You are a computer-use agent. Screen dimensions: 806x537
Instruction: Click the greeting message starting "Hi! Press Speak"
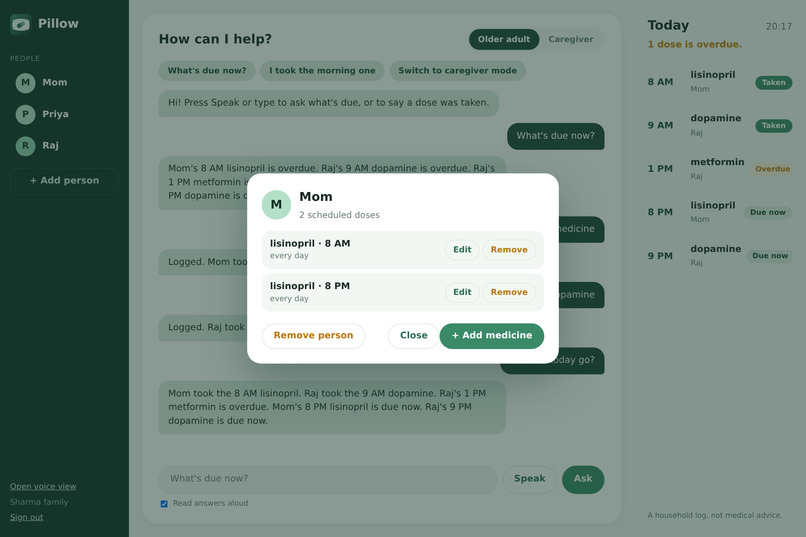[x=328, y=103]
